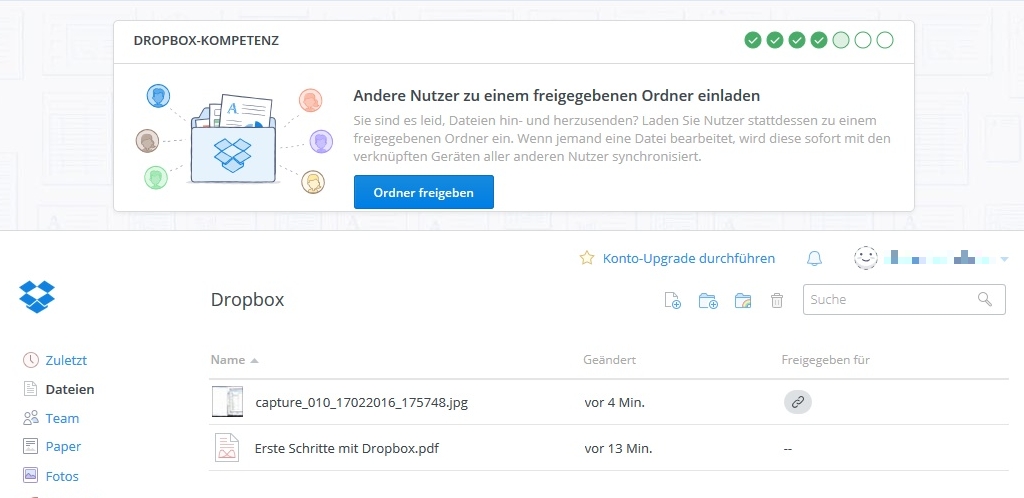Click Konto-Upgrade durchführen link
Viewport: 1024px width, 498px height.
pyautogui.click(x=688, y=258)
